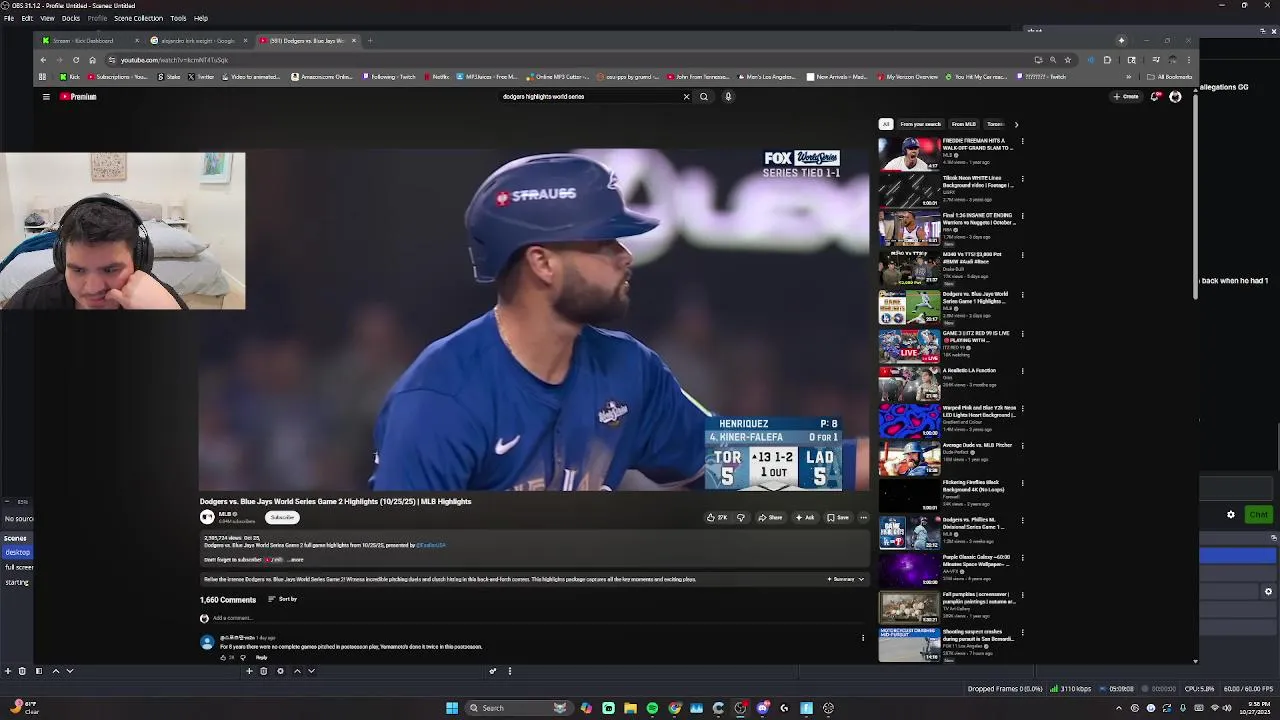Open the OBS Edit menu

(x=27, y=18)
